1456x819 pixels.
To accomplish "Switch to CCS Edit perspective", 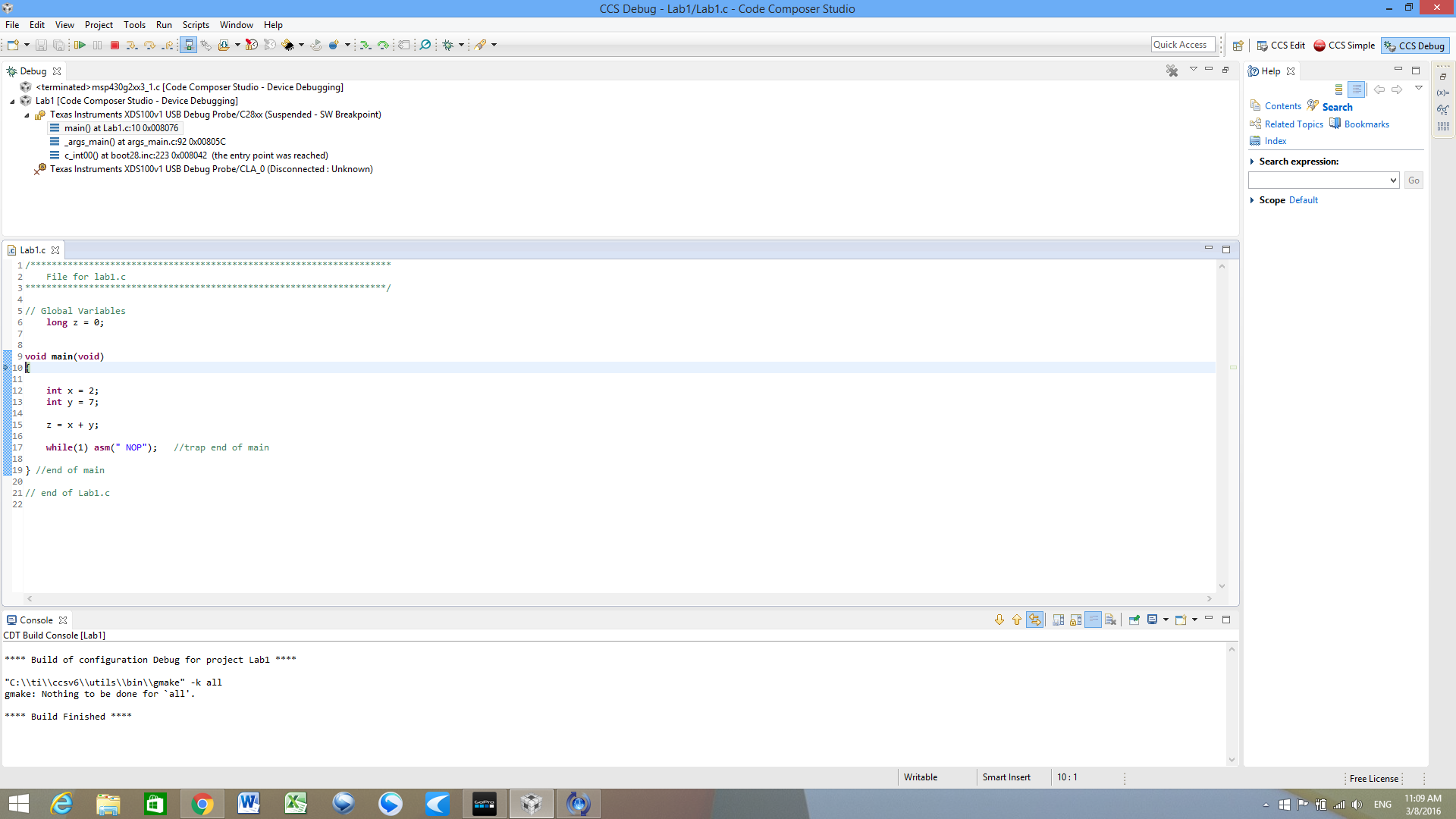I will 1280,45.
